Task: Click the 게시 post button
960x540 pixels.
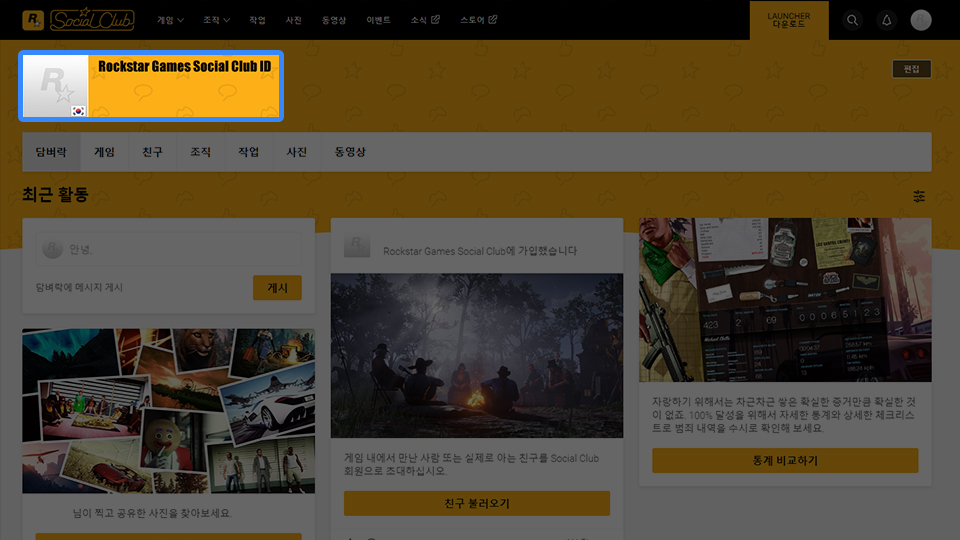Action: pyautogui.click(x=277, y=288)
